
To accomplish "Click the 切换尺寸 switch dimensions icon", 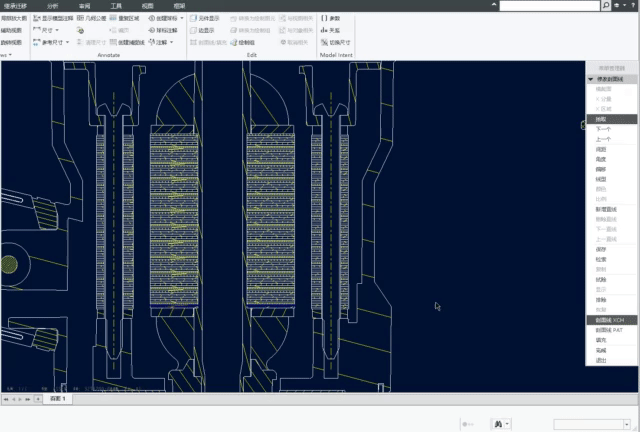I will coord(324,42).
